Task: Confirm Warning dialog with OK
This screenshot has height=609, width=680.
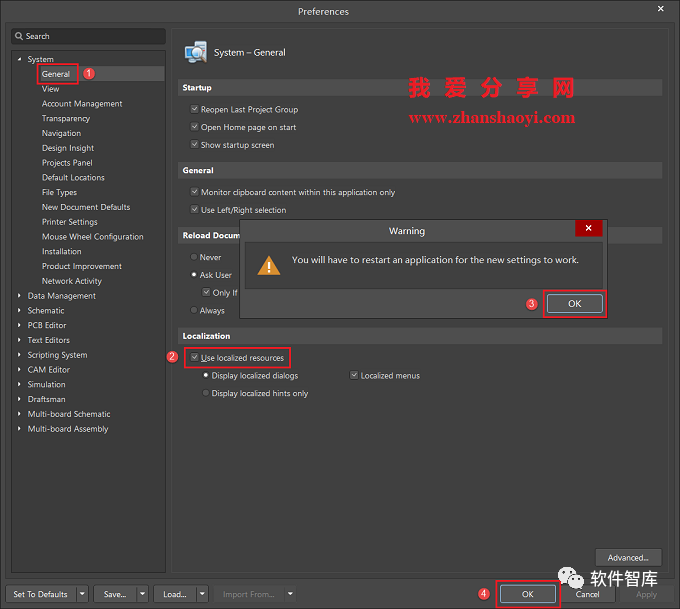Action: click(575, 304)
